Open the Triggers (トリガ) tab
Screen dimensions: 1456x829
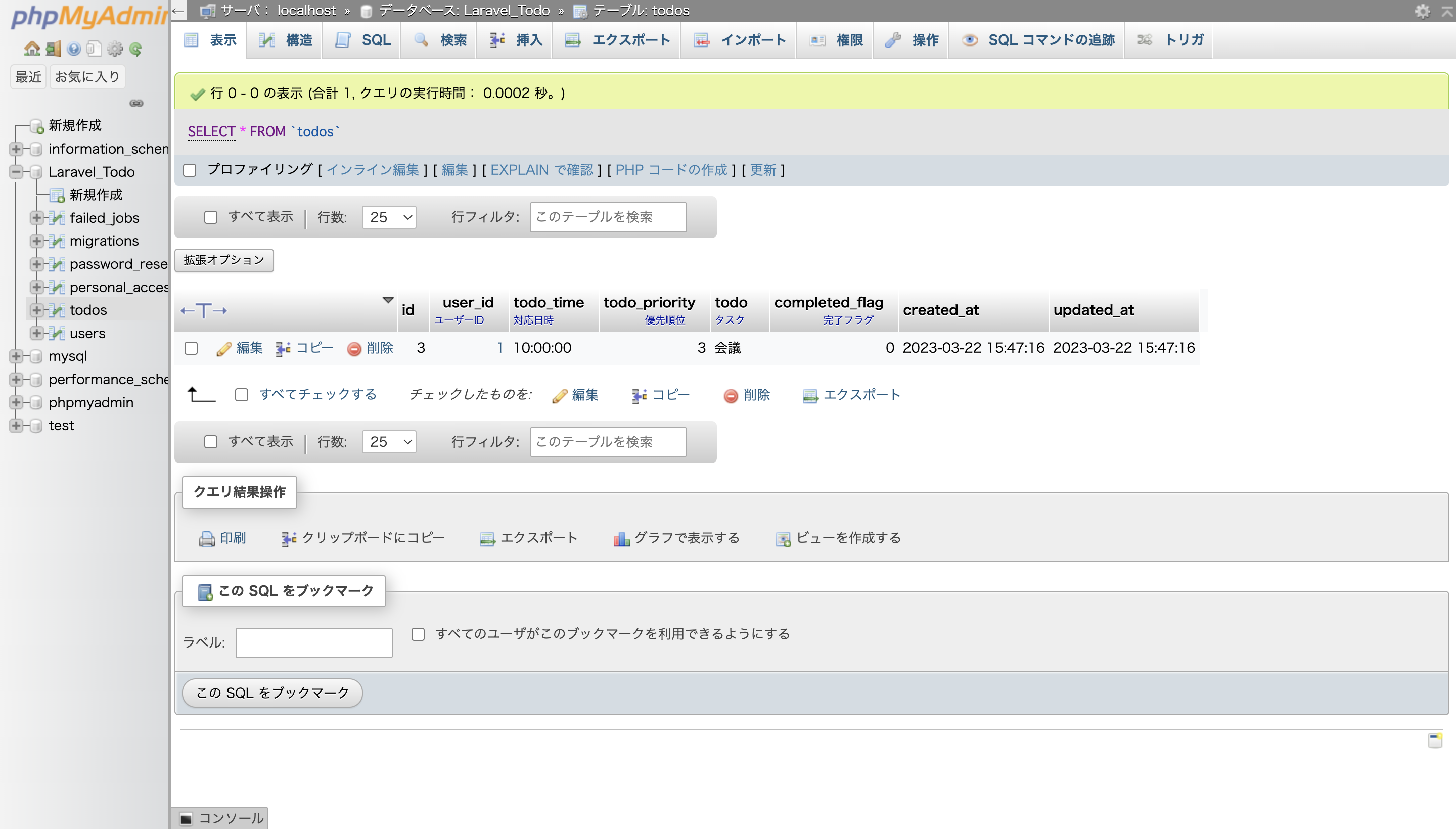coord(1169,40)
